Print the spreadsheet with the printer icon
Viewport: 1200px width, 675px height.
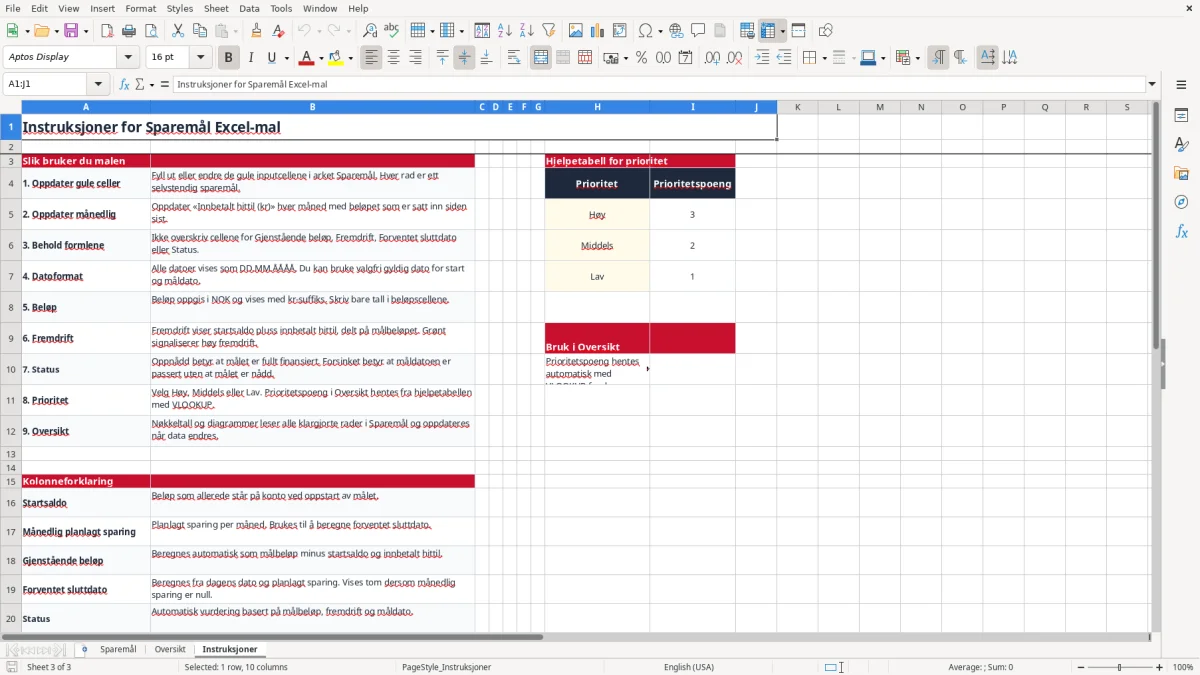(x=128, y=31)
